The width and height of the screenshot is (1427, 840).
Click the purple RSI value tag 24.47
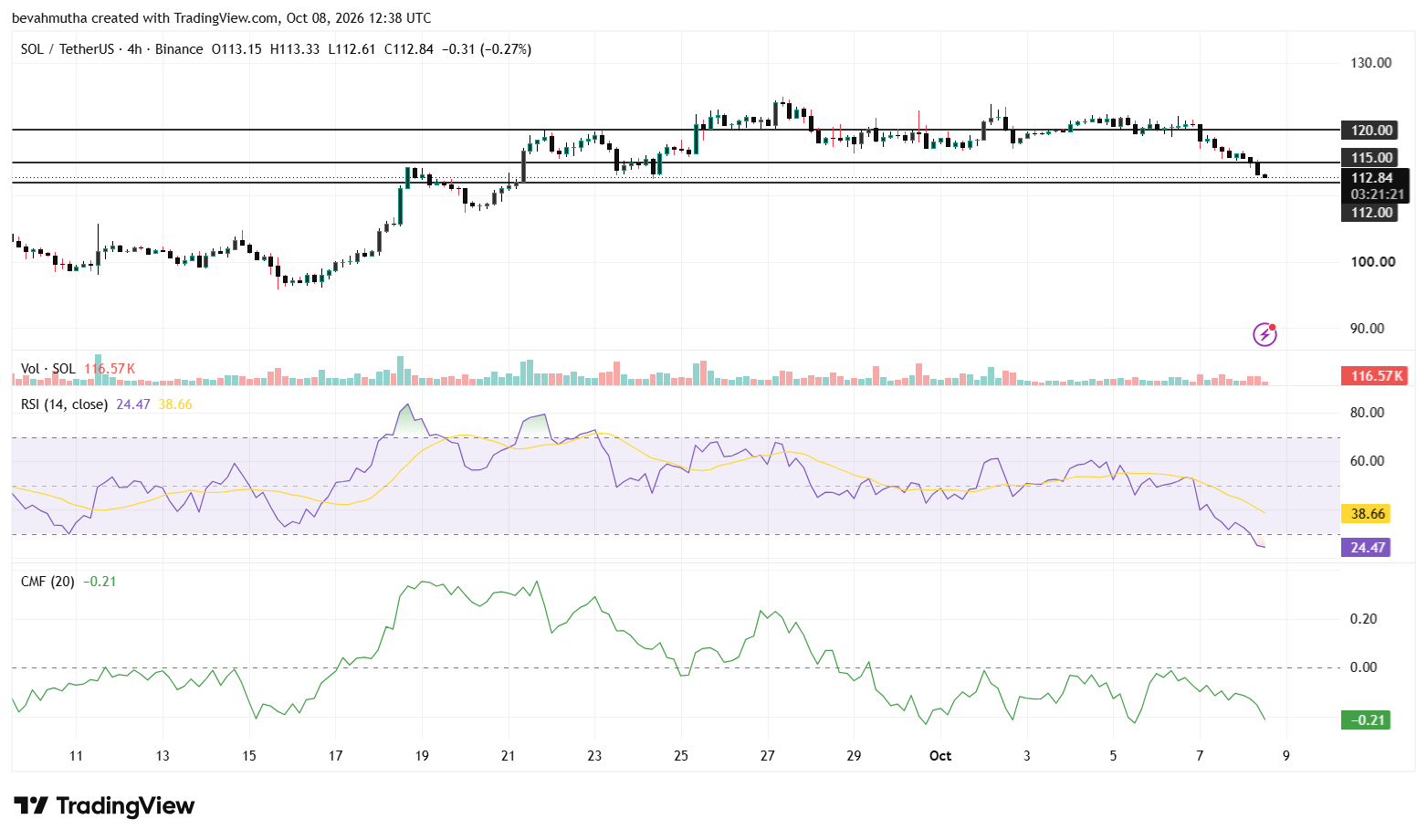click(x=1367, y=547)
